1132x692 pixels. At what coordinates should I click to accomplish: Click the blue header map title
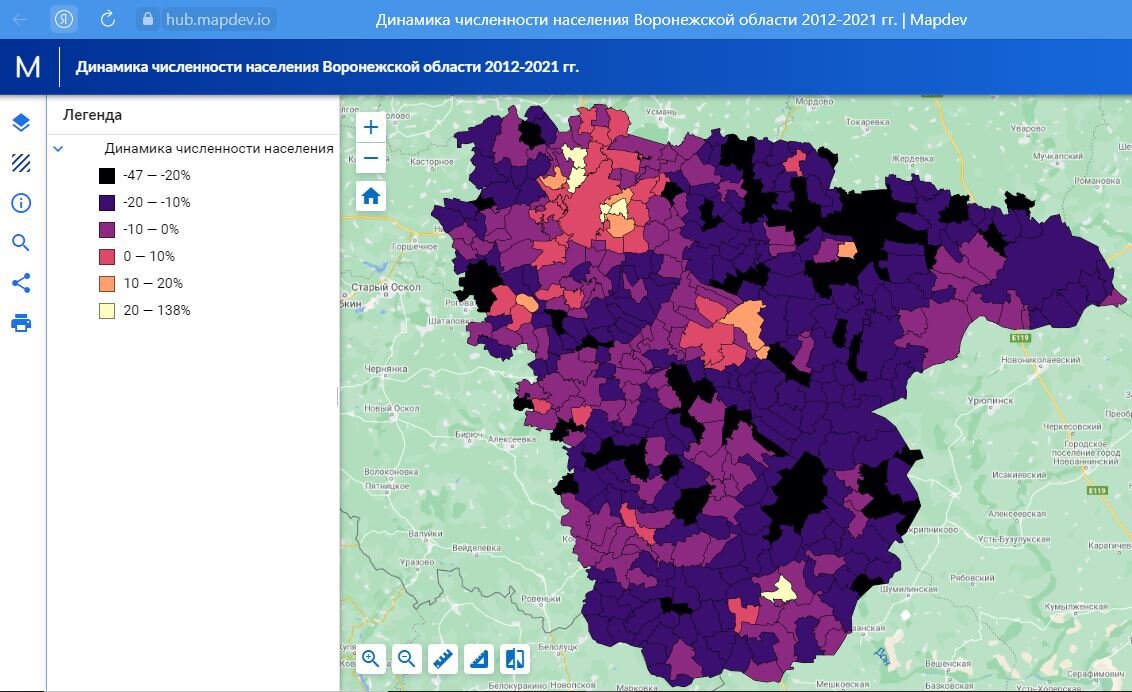pos(327,67)
